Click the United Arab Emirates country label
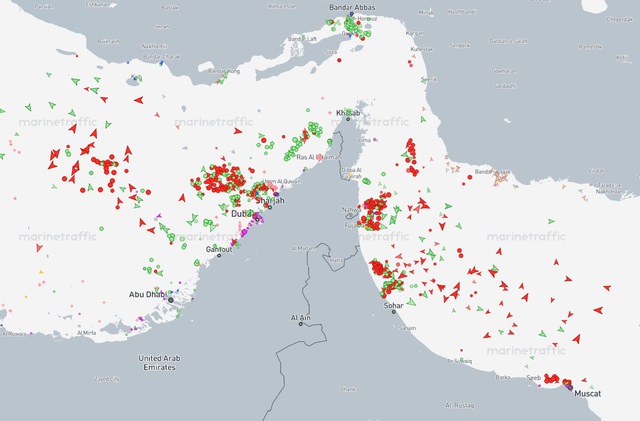This screenshot has width=640, height=421. tap(165, 361)
